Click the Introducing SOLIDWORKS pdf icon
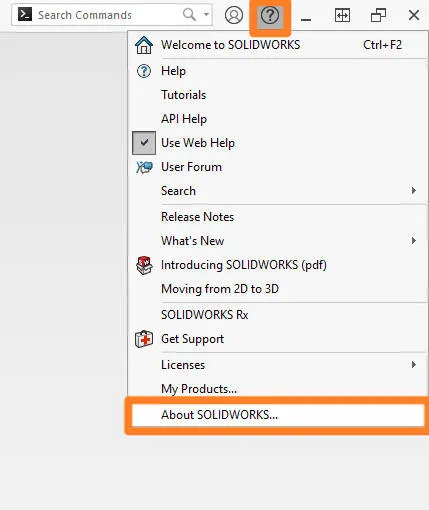429x510 pixels. click(144, 265)
